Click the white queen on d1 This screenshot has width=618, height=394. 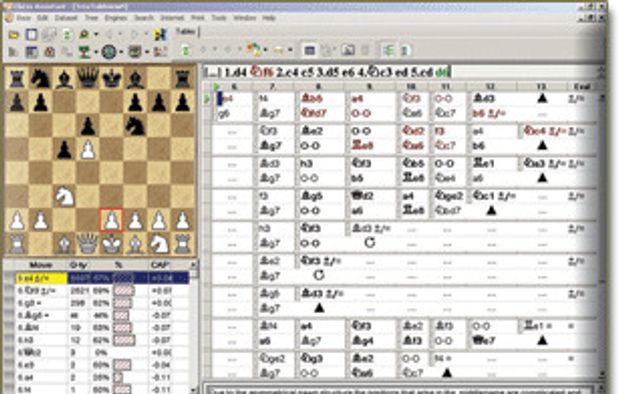(88, 244)
